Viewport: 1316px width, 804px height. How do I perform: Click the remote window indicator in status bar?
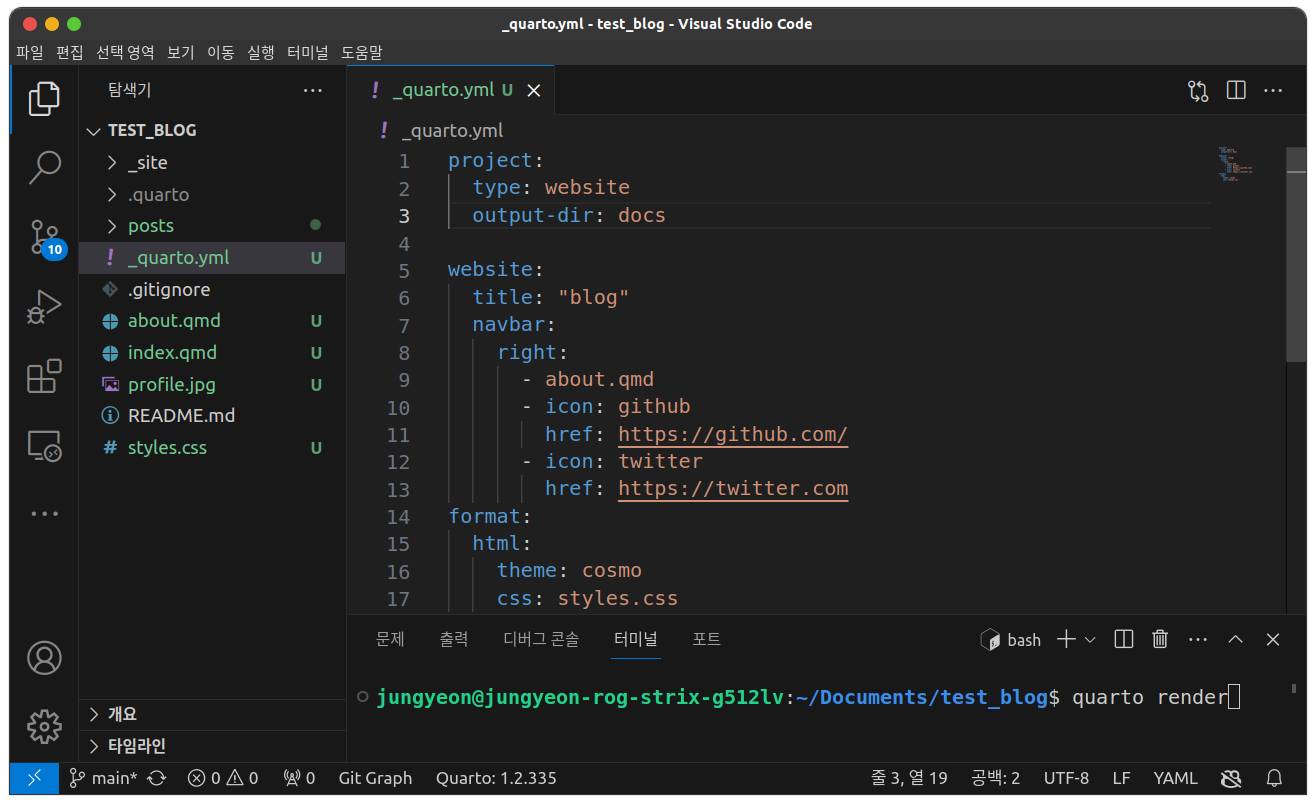[34, 778]
